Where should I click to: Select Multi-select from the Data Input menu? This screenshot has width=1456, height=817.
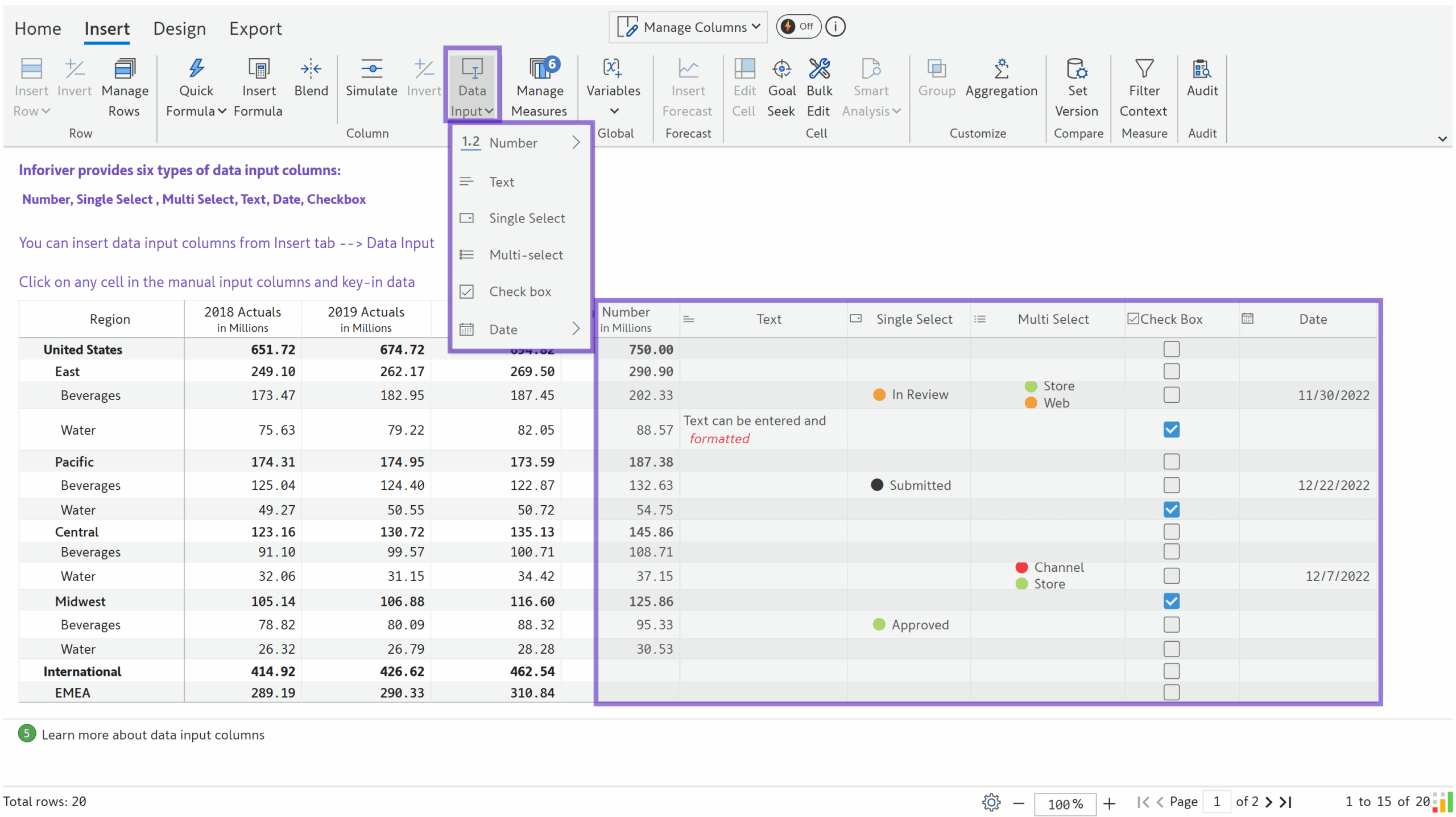(x=524, y=254)
